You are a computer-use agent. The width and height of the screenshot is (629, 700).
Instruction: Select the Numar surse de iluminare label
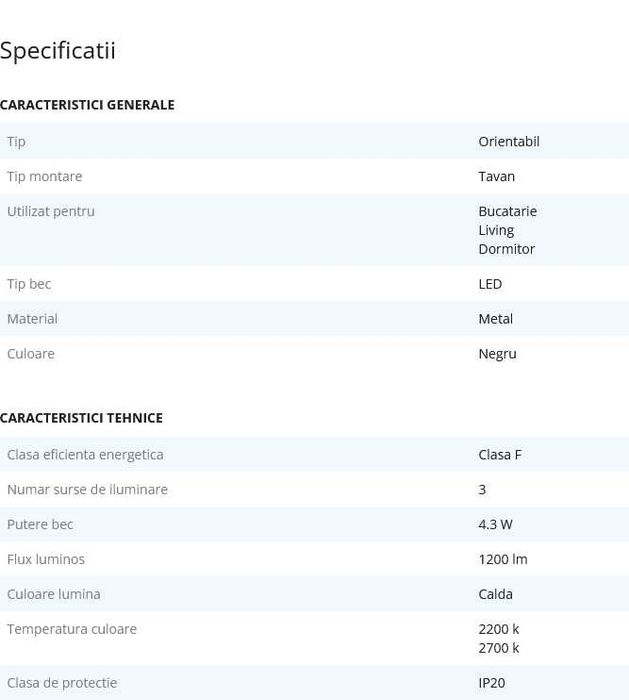point(87,490)
